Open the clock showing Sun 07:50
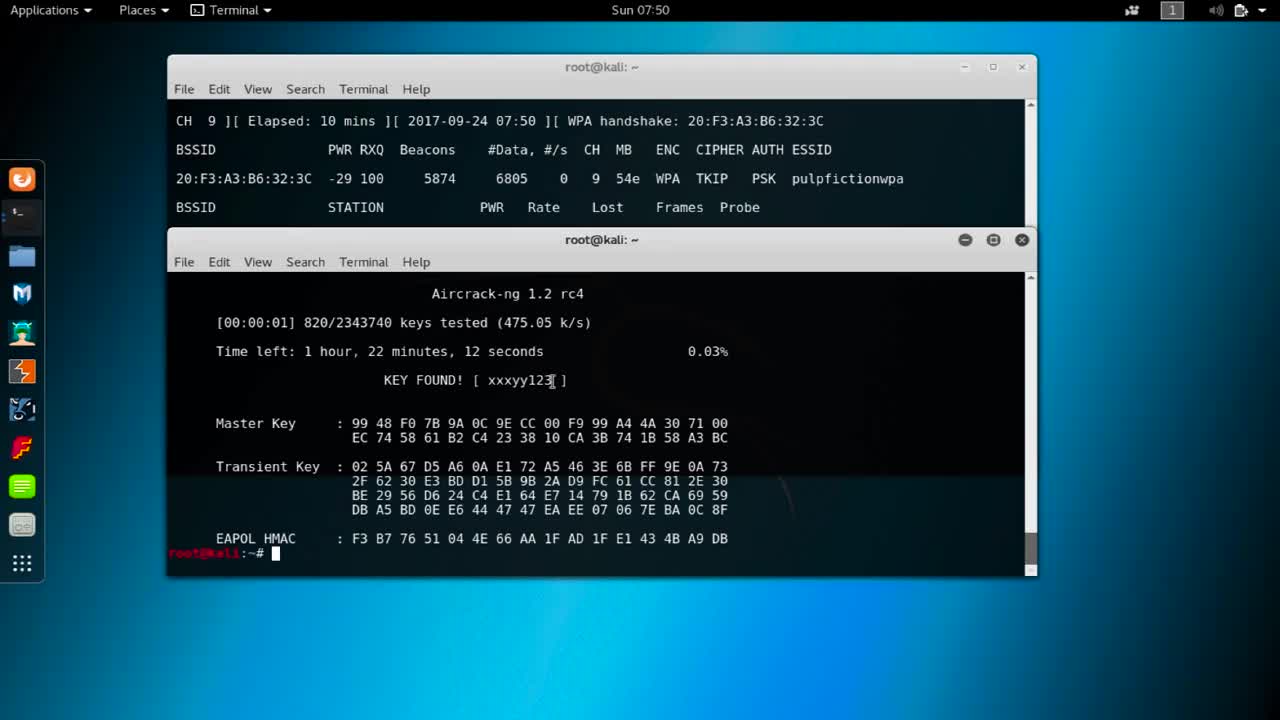Viewport: 1280px width, 720px height. 640,10
